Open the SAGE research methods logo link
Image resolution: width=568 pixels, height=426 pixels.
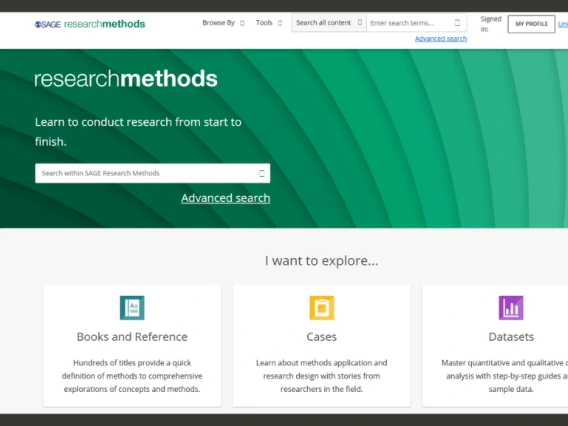pyautogui.click(x=90, y=24)
